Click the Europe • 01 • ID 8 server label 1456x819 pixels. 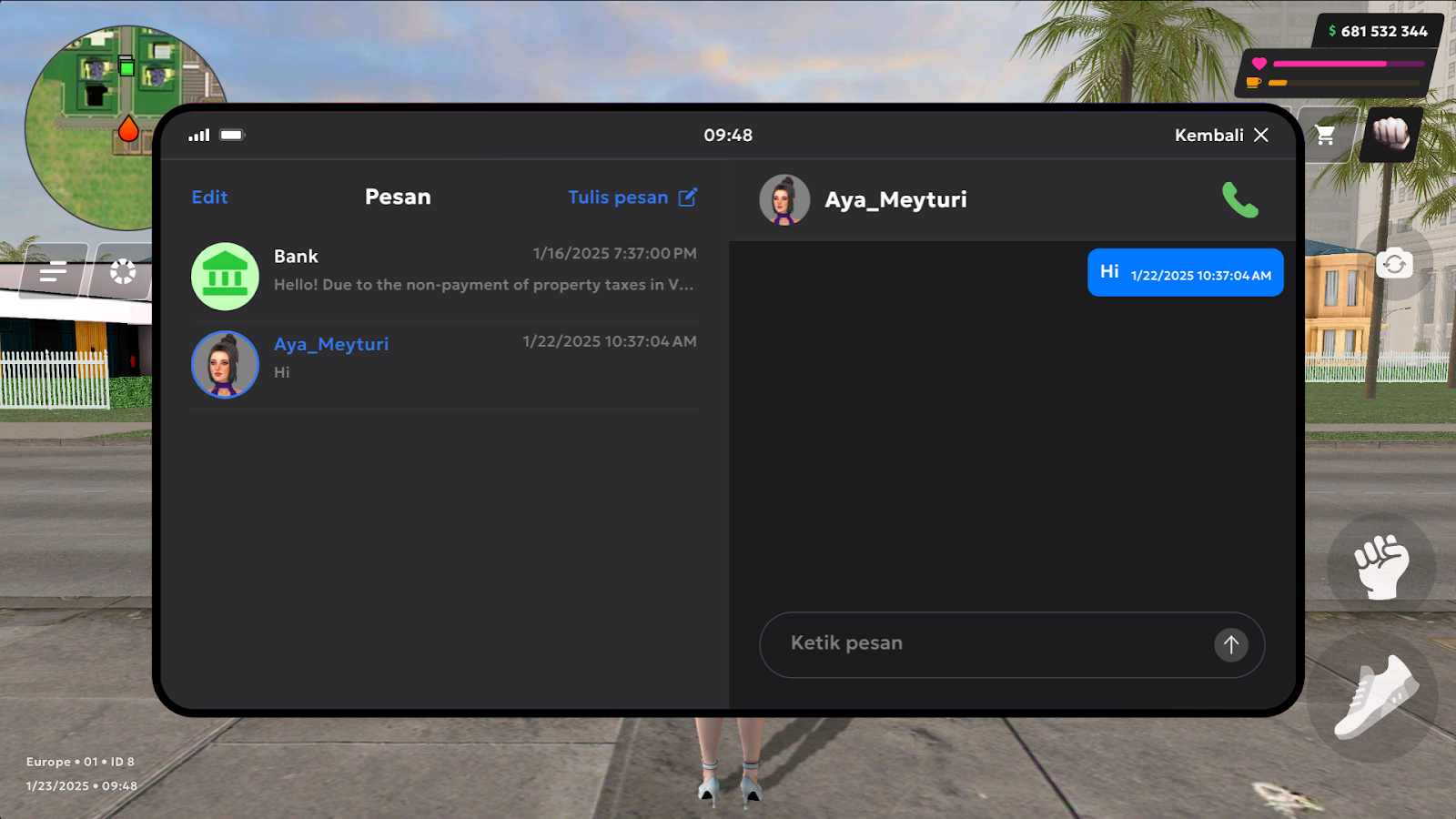pyautogui.click(x=80, y=762)
